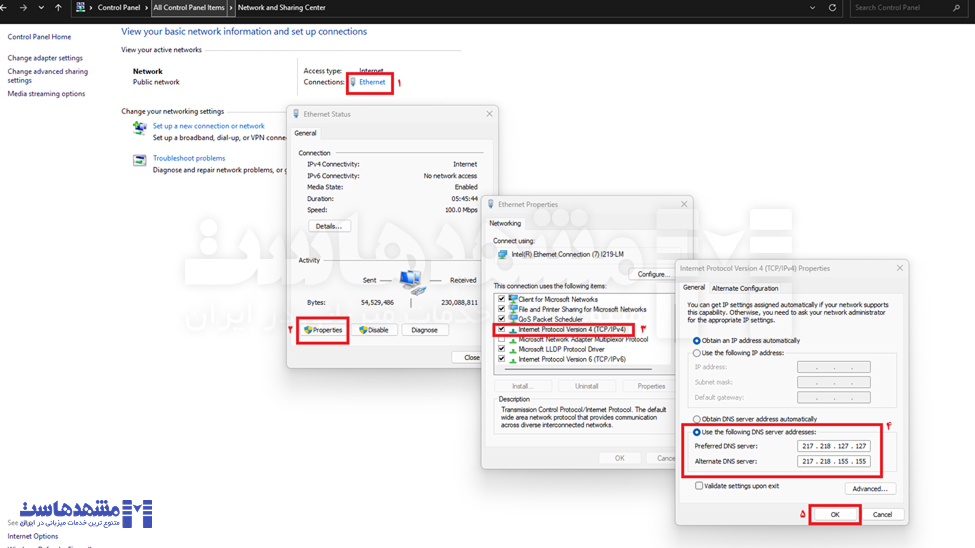
Task: Open recent locations chevron in address bar
Action: [x=41, y=7]
